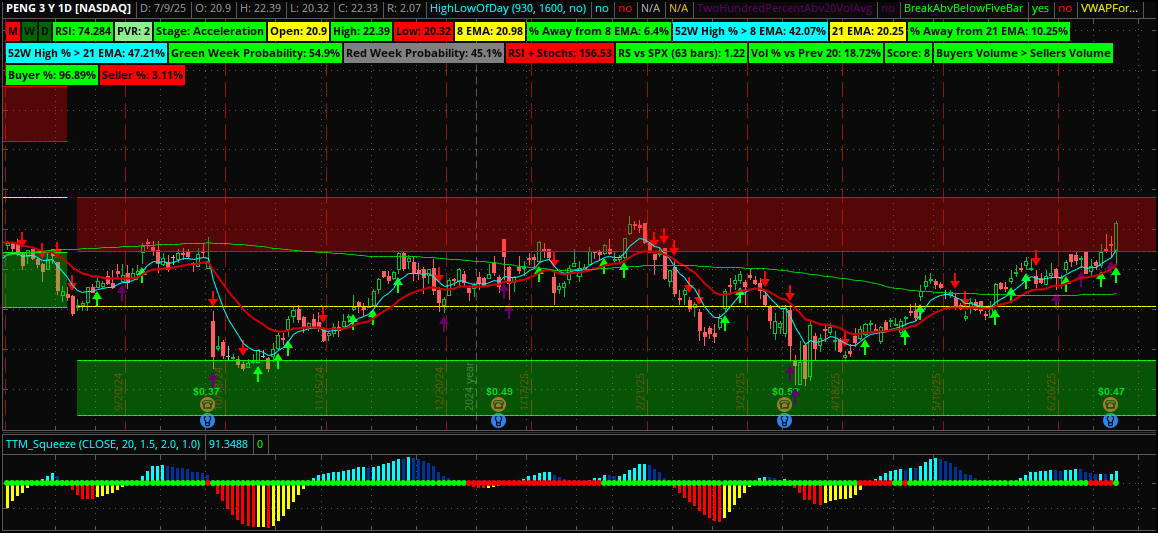
Task: Click the $0.49 earnings value
Action: pyautogui.click(x=499, y=391)
